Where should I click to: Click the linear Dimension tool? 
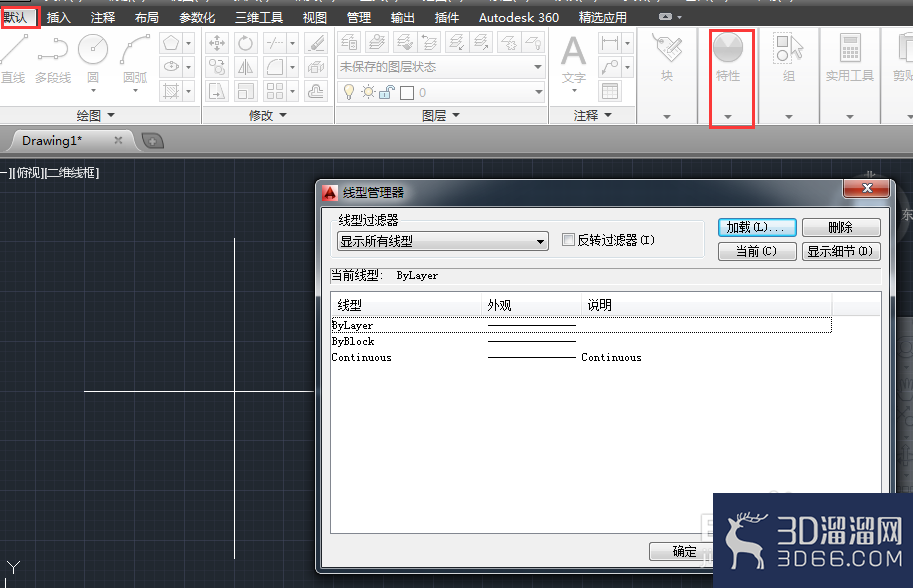610,43
